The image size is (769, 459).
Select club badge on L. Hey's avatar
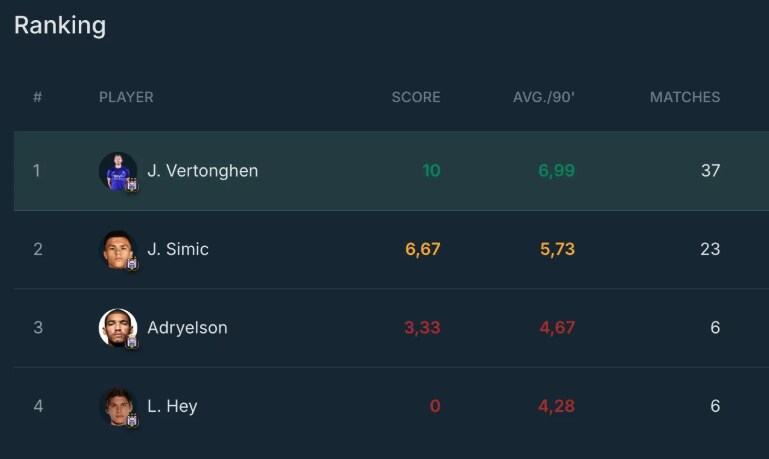132,420
